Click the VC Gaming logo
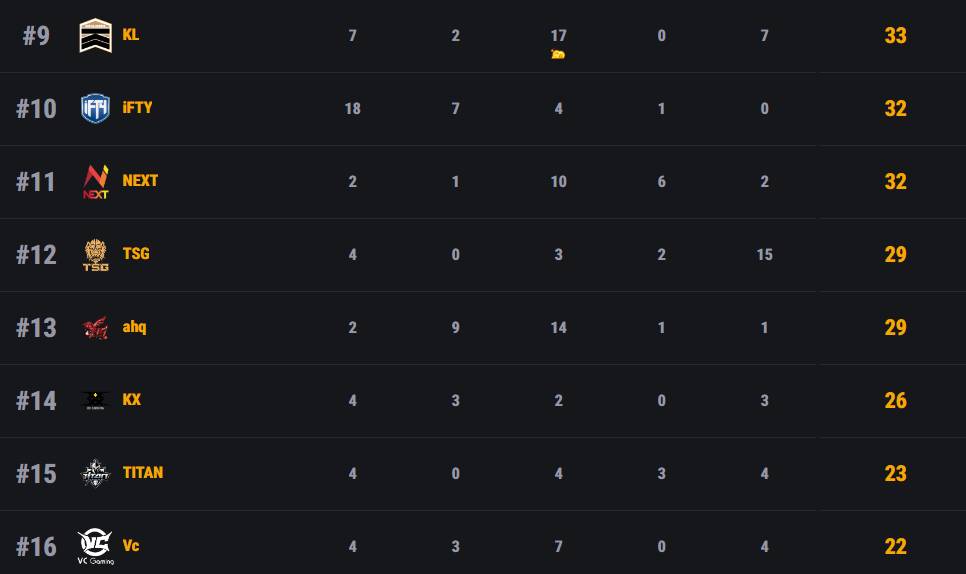The image size is (966, 574). (95, 547)
